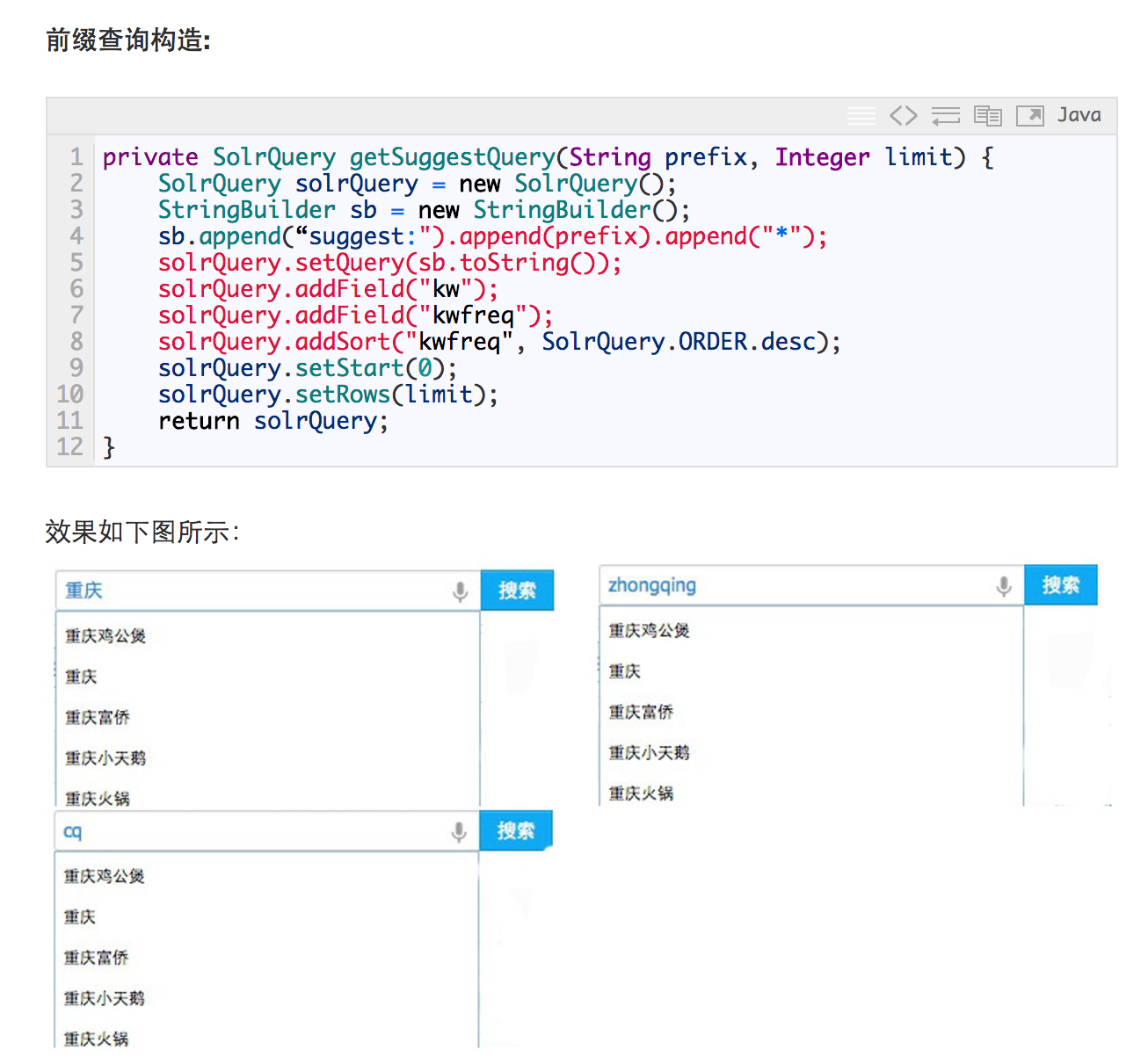Select 重庆小天鹅 suggestion under zhongqing search
Screen dimensions: 1148x1058
[x=649, y=752]
